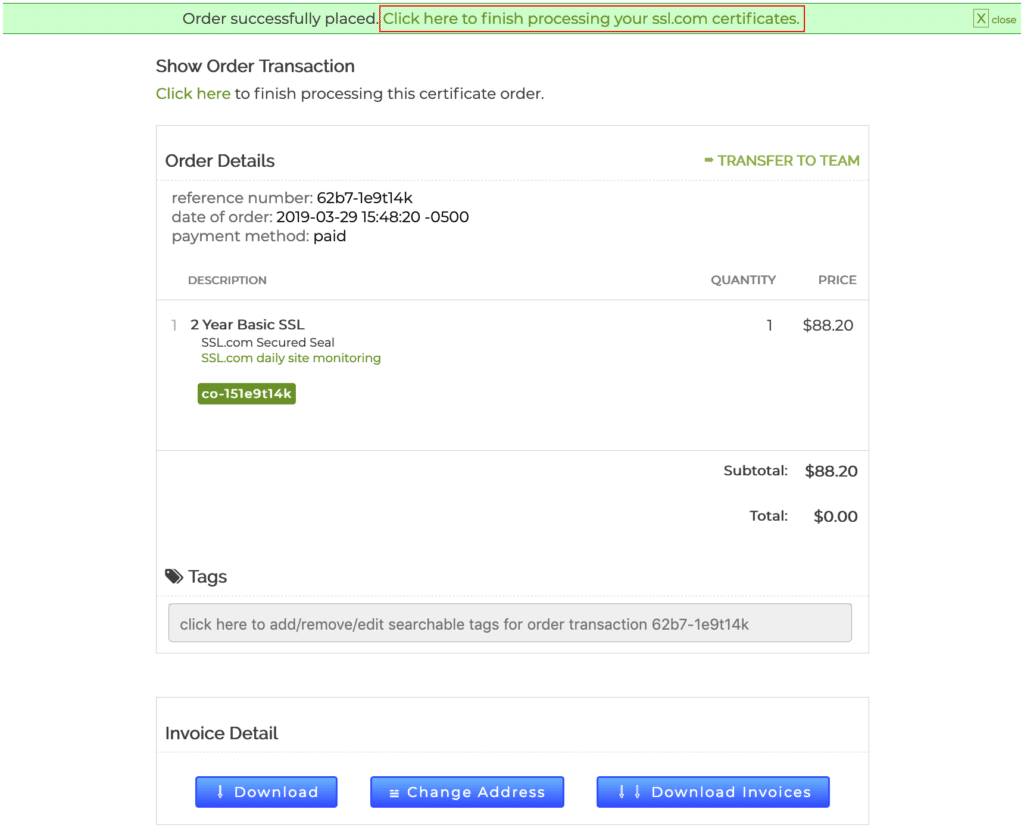Click the '2 Year Basic SSL' item title
This screenshot has height=828, width=1024.
coord(247,325)
